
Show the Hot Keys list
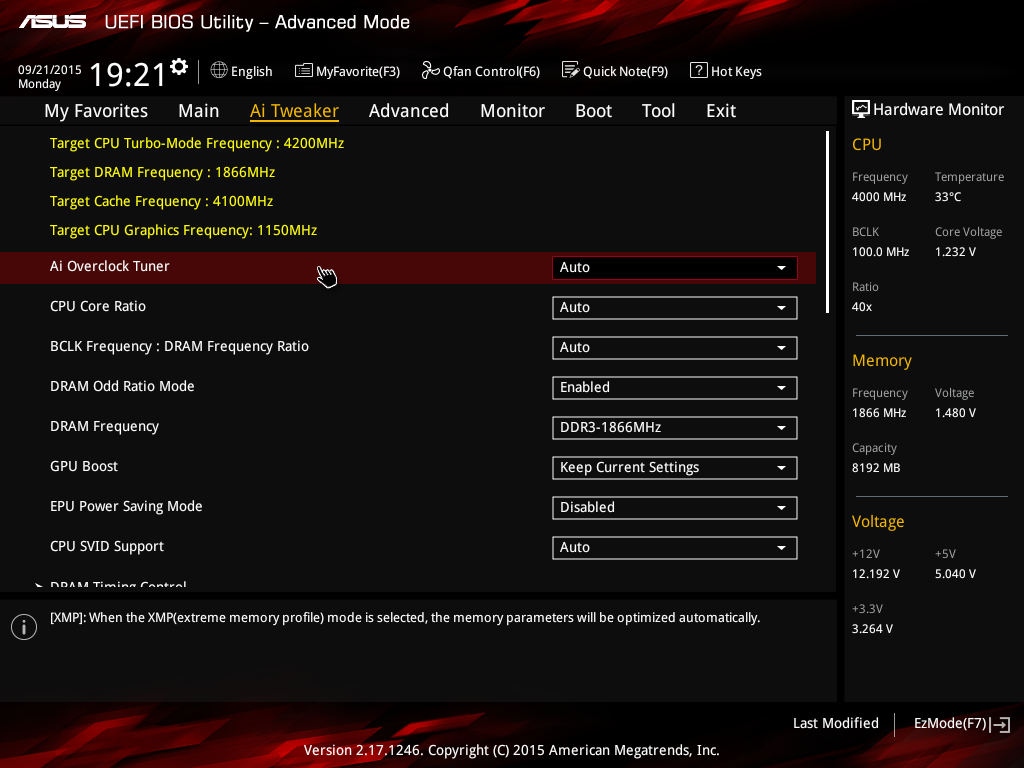[x=726, y=71]
